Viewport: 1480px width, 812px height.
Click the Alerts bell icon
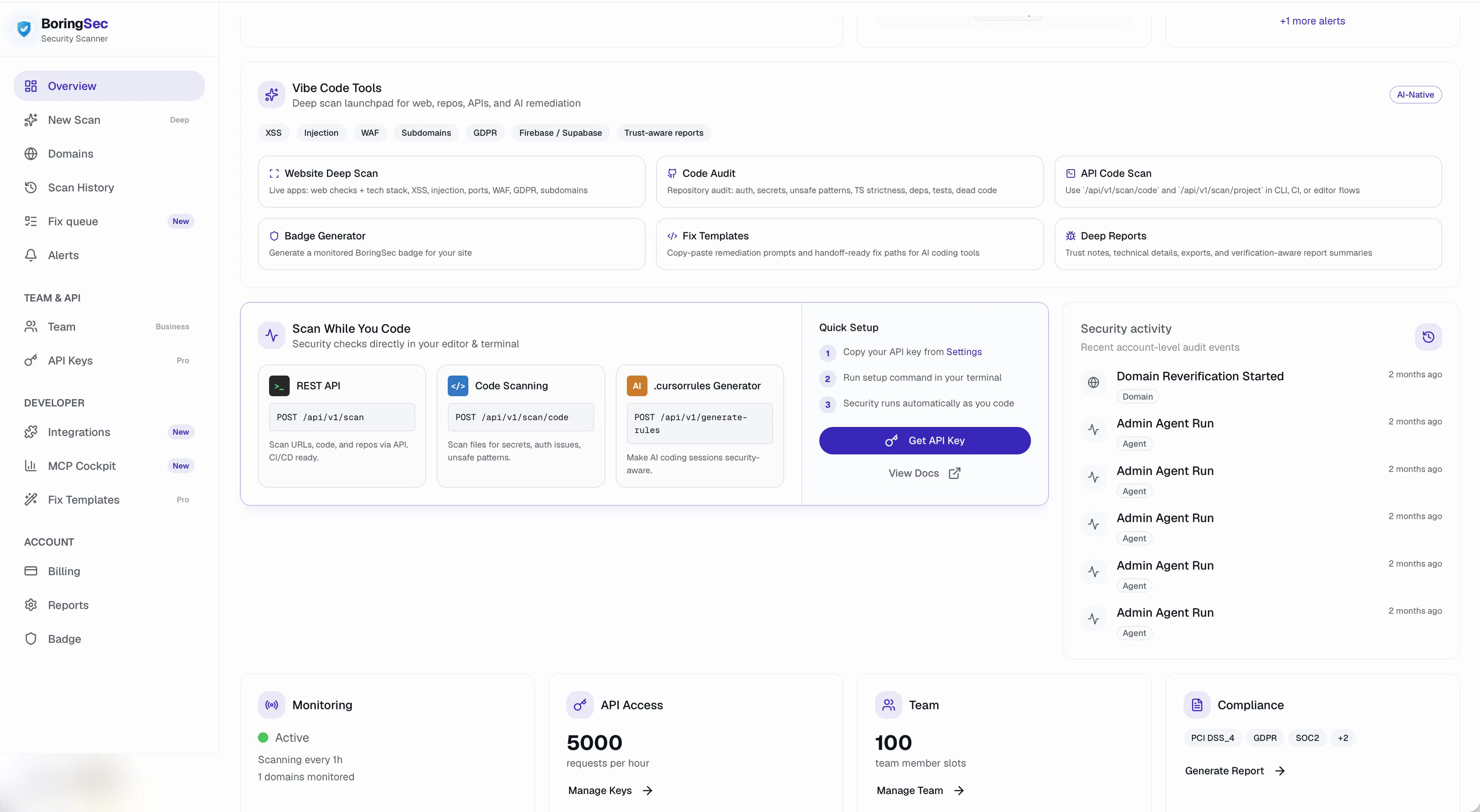click(31, 256)
